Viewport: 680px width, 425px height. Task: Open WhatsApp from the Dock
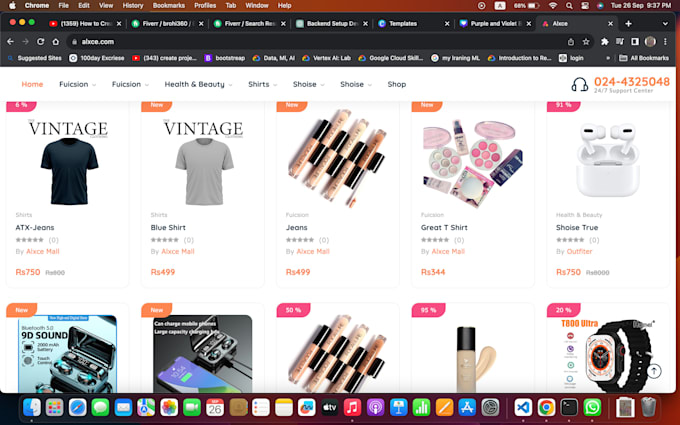point(592,407)
